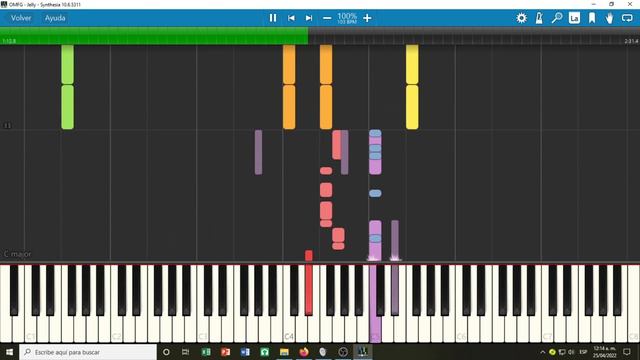Open the taskbar clock and date
Image resolution: width=640 pixels, height=360 pixels.
coord(604,352)
